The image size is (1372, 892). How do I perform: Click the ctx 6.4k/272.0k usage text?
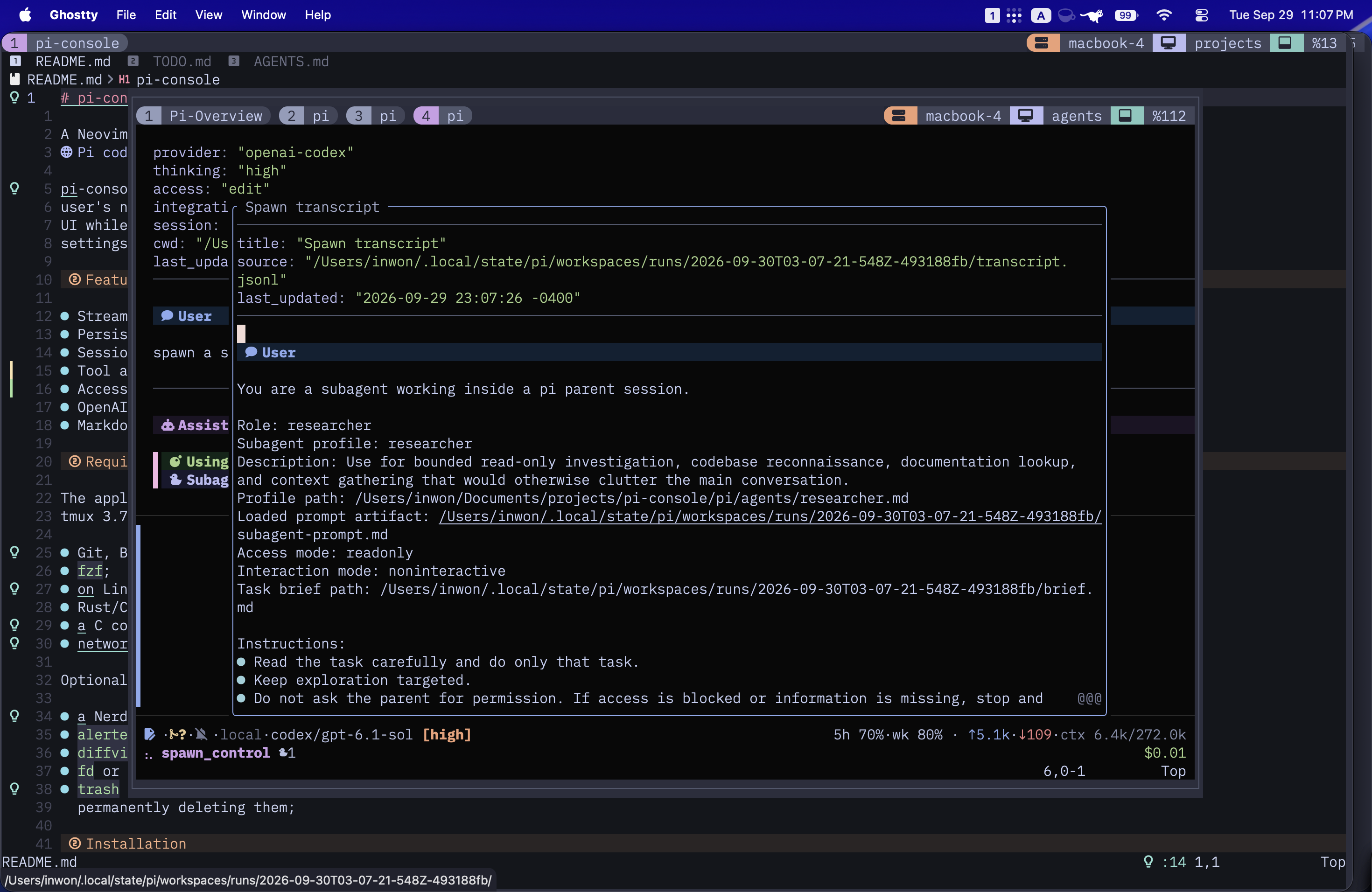[x=1123, y=734]
